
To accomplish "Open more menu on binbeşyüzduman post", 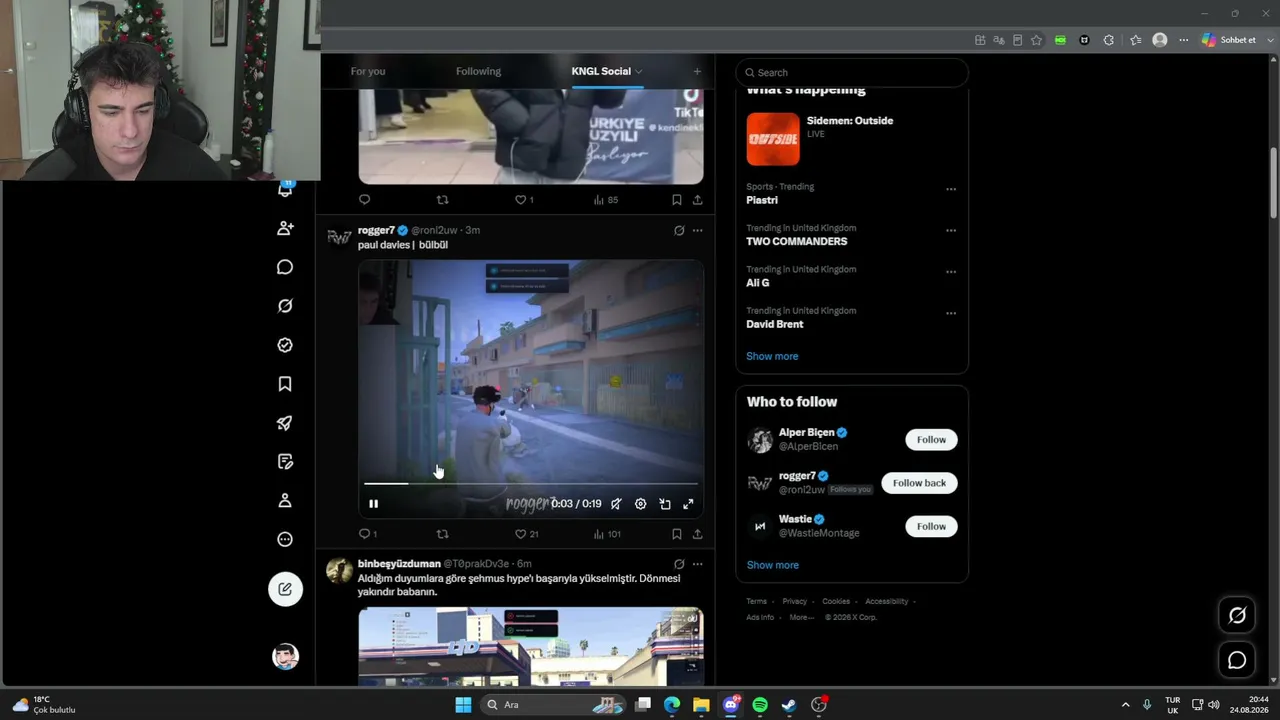I will click(x=697, y=564).
